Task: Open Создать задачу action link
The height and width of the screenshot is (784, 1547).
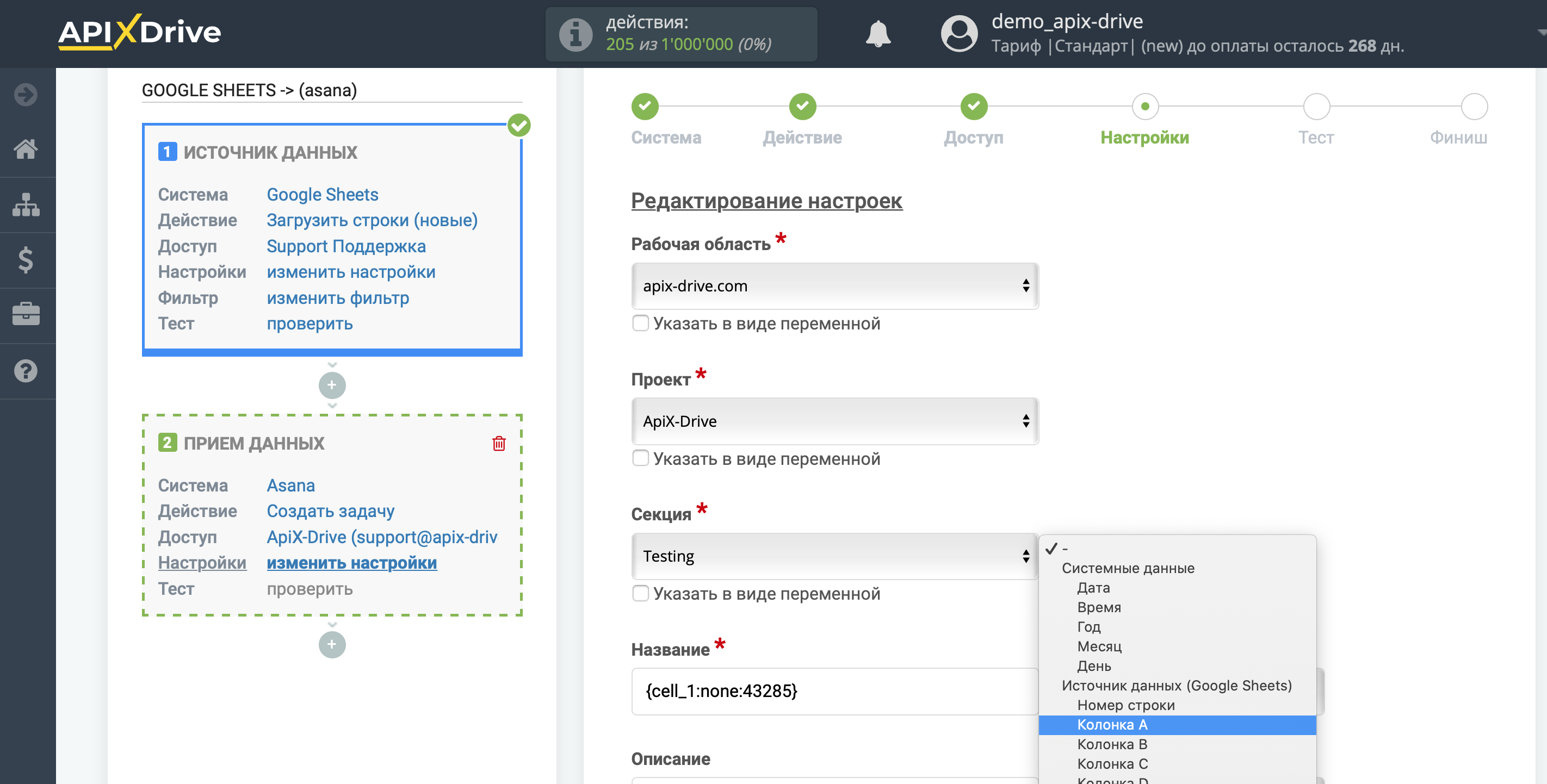Action: point(330,511)
